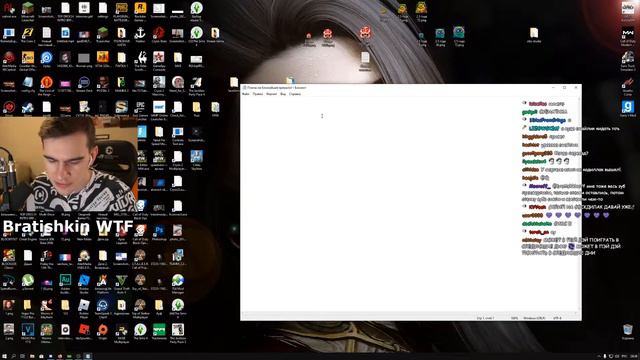Open the Windows Start menu

[4, 356]
